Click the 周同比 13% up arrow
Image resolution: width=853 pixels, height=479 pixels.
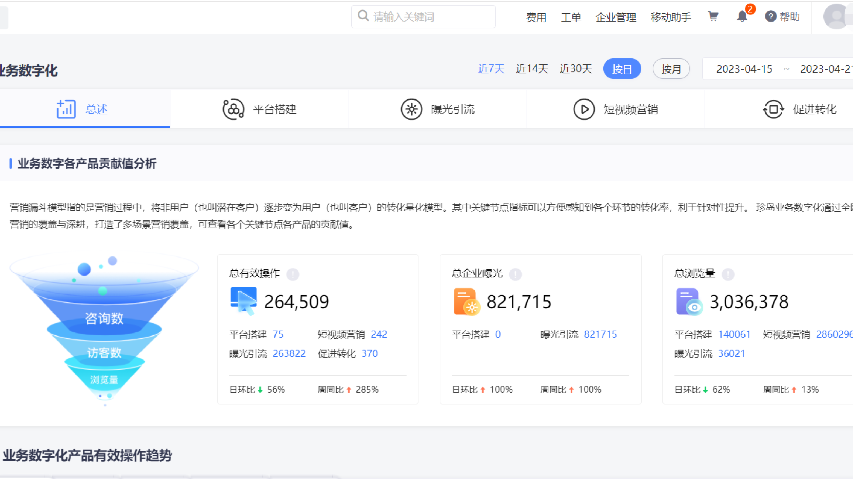pyautogui.click(x=794, y=390)
